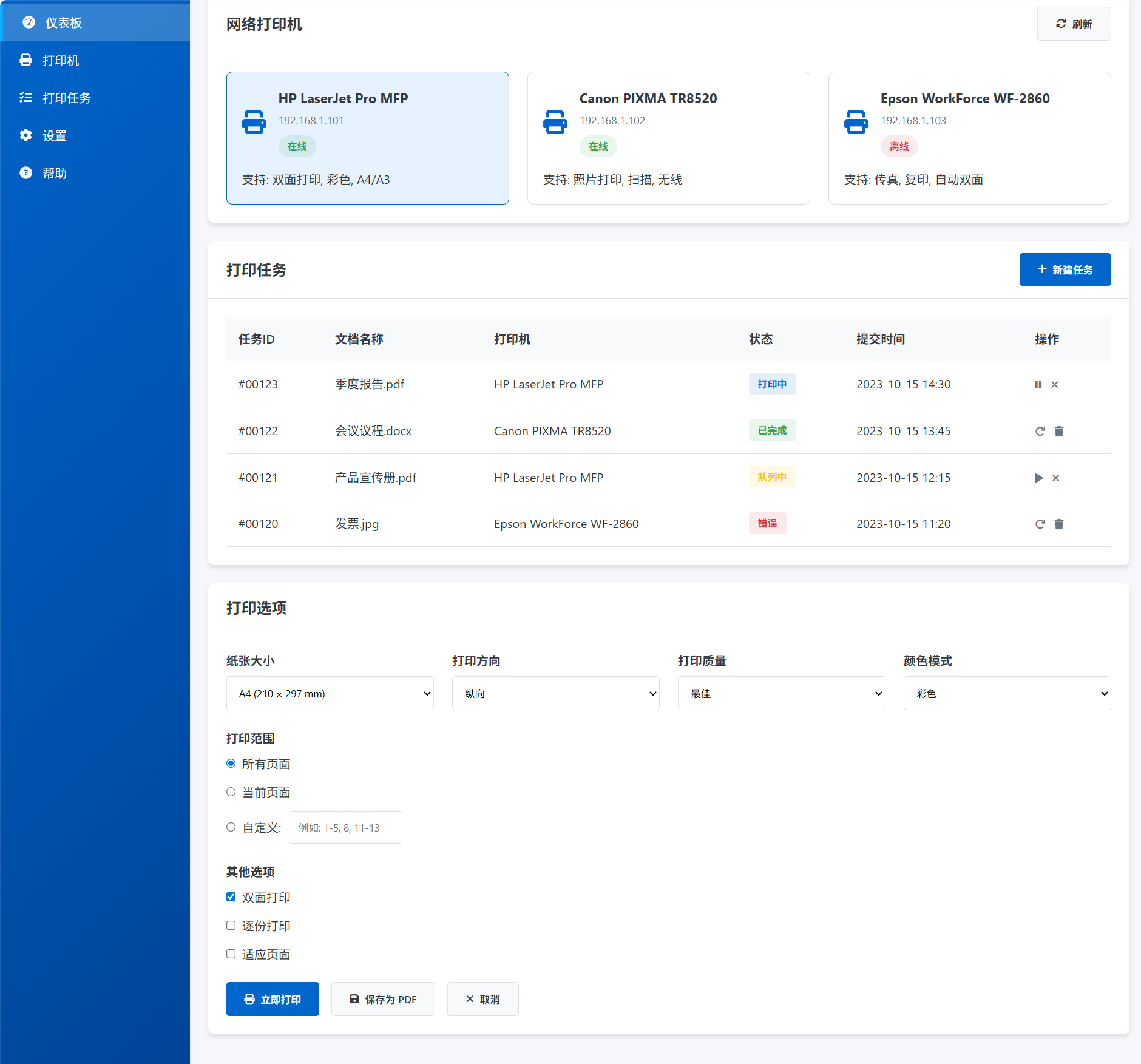Click the 已完成 status badge
Image resolution: width=1141 pixels, height=1064 pixels.
point(772,430)
